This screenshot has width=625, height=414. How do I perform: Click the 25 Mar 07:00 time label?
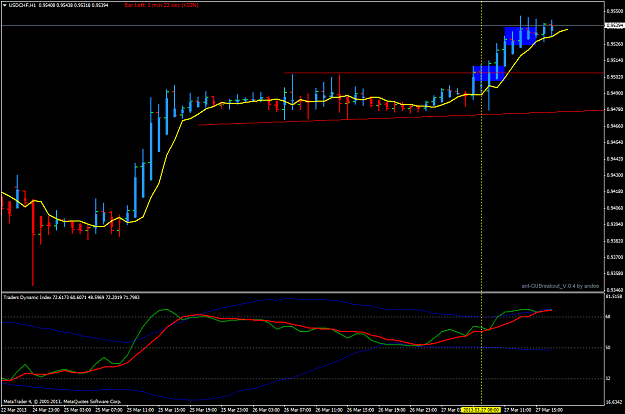coord(109,410)
